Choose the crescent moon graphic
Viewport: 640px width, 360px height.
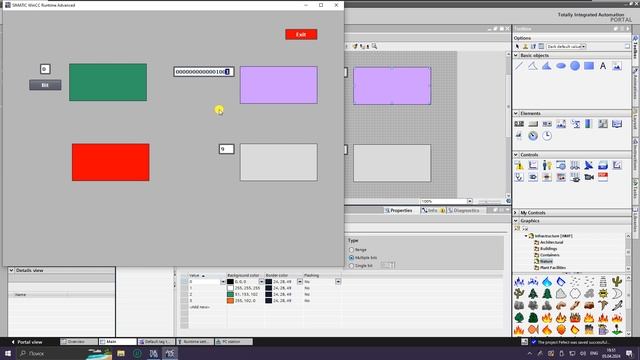click(617, 293)
